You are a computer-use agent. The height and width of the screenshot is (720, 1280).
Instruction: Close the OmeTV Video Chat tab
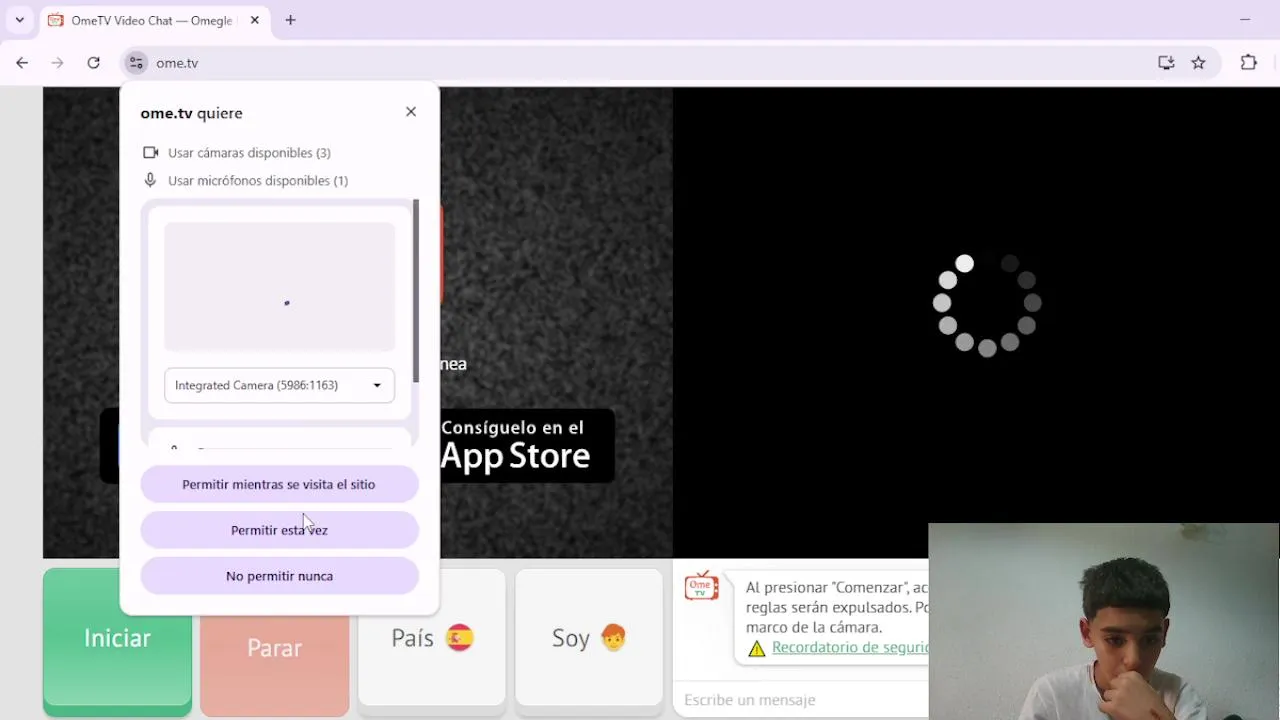click(255, 20)
